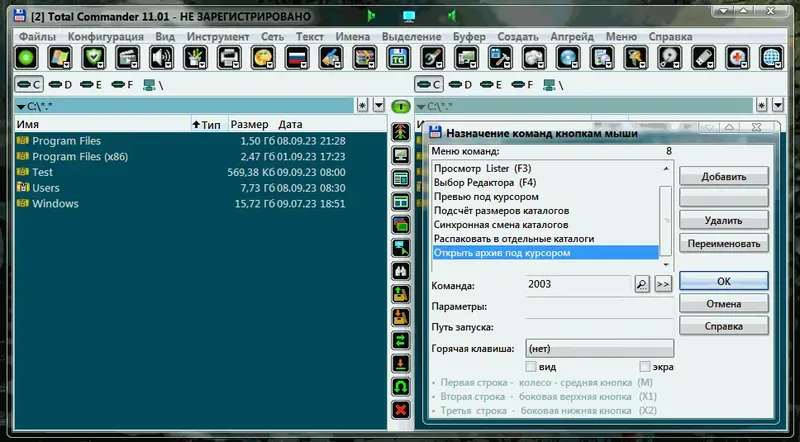
Task: Open left panel favorites asterisk button
Action: (362, 106)
